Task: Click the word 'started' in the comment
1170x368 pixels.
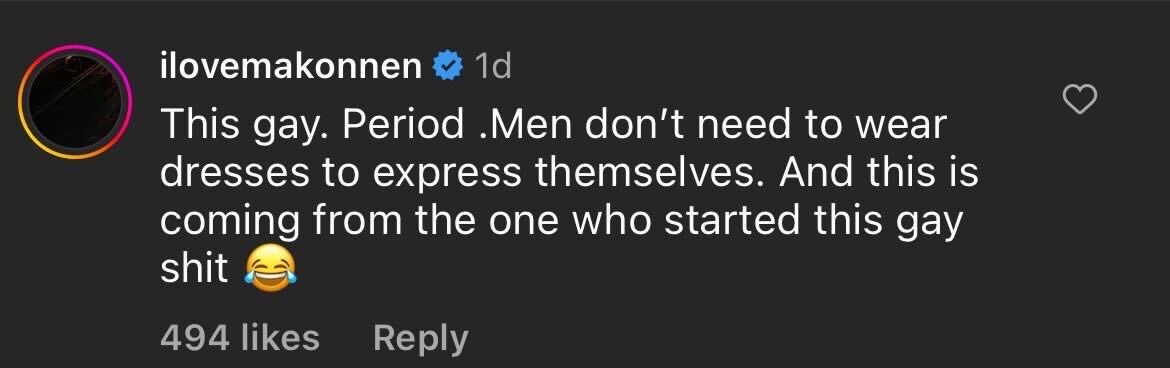Action: pyautogui.click(x=733, y=221)
